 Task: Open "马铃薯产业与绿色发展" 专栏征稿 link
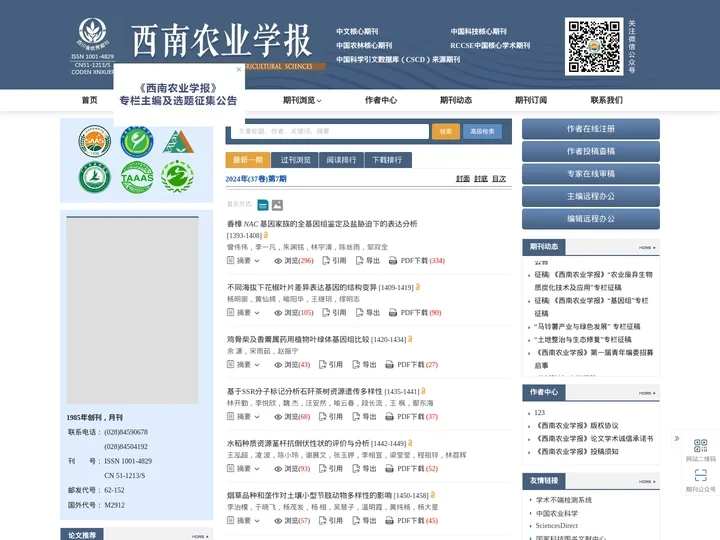point(587,326)
